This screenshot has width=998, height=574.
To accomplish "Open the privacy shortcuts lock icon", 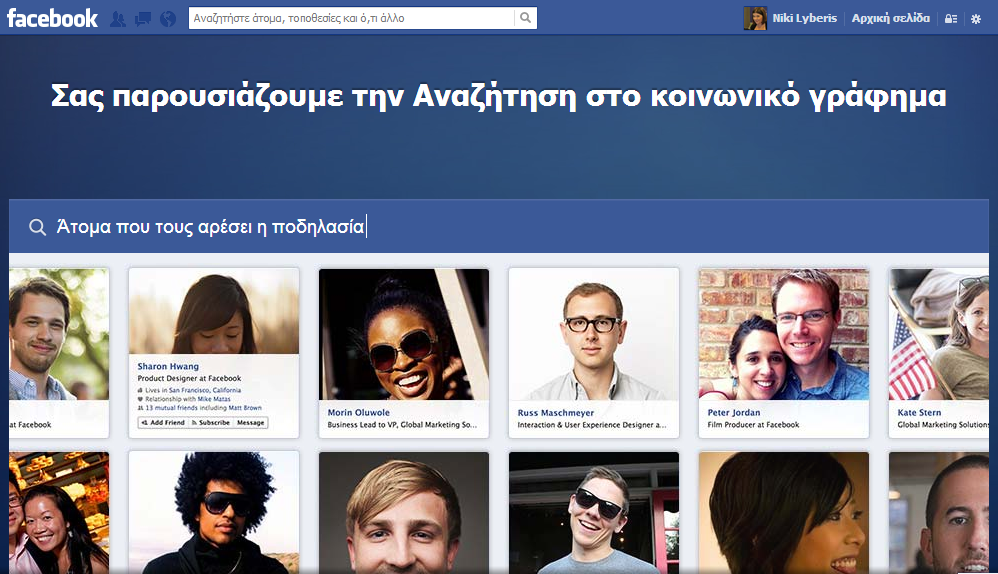I will (951, 19).
